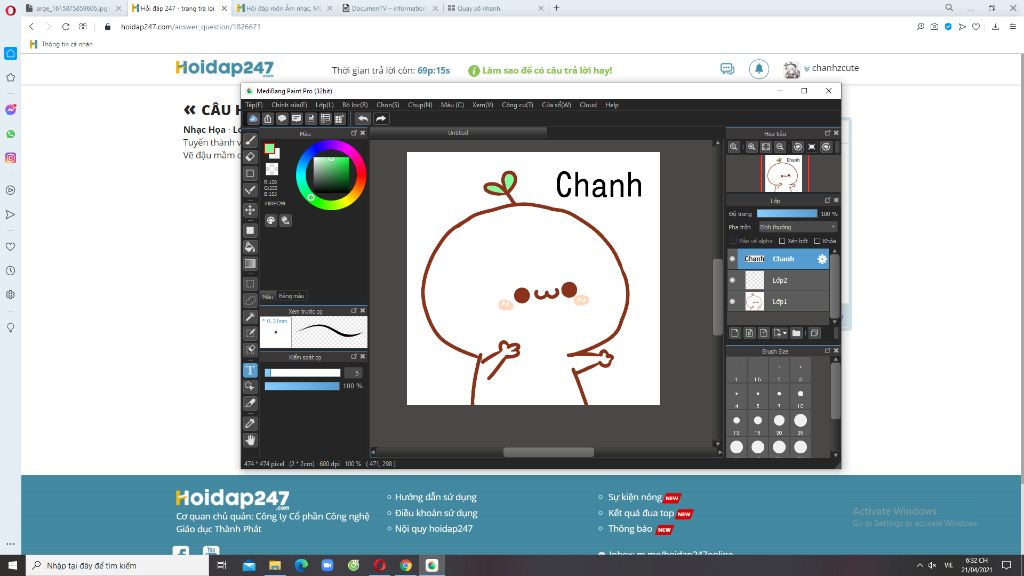Open the Sự kiện nóng link
Screen dimensions: 1024x576
tap(635, 497)
